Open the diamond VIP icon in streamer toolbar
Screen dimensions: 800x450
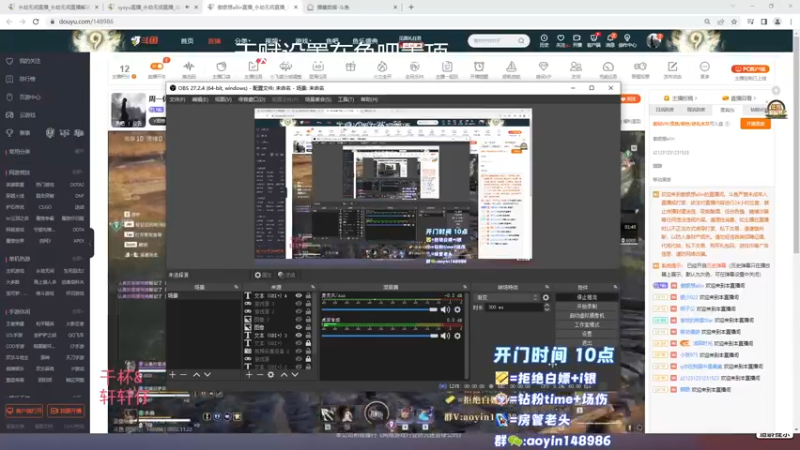(543, 67)
